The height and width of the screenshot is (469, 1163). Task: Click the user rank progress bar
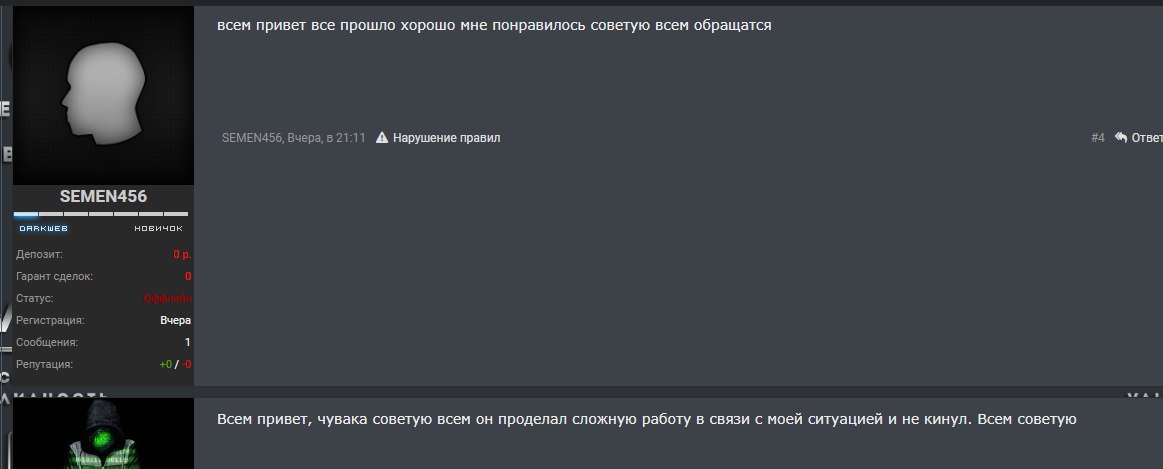(101, 214)
